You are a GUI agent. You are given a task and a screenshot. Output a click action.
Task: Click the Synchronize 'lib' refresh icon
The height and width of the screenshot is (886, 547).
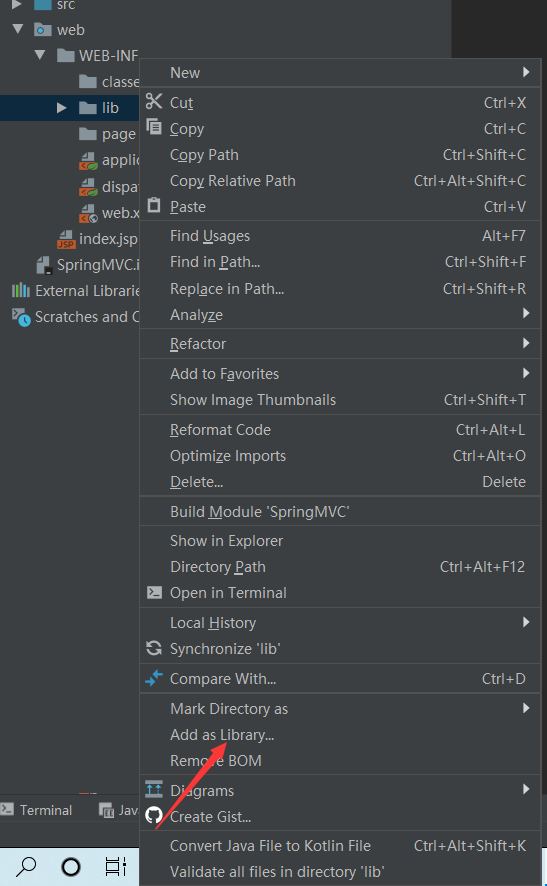[x=154, y=648]
